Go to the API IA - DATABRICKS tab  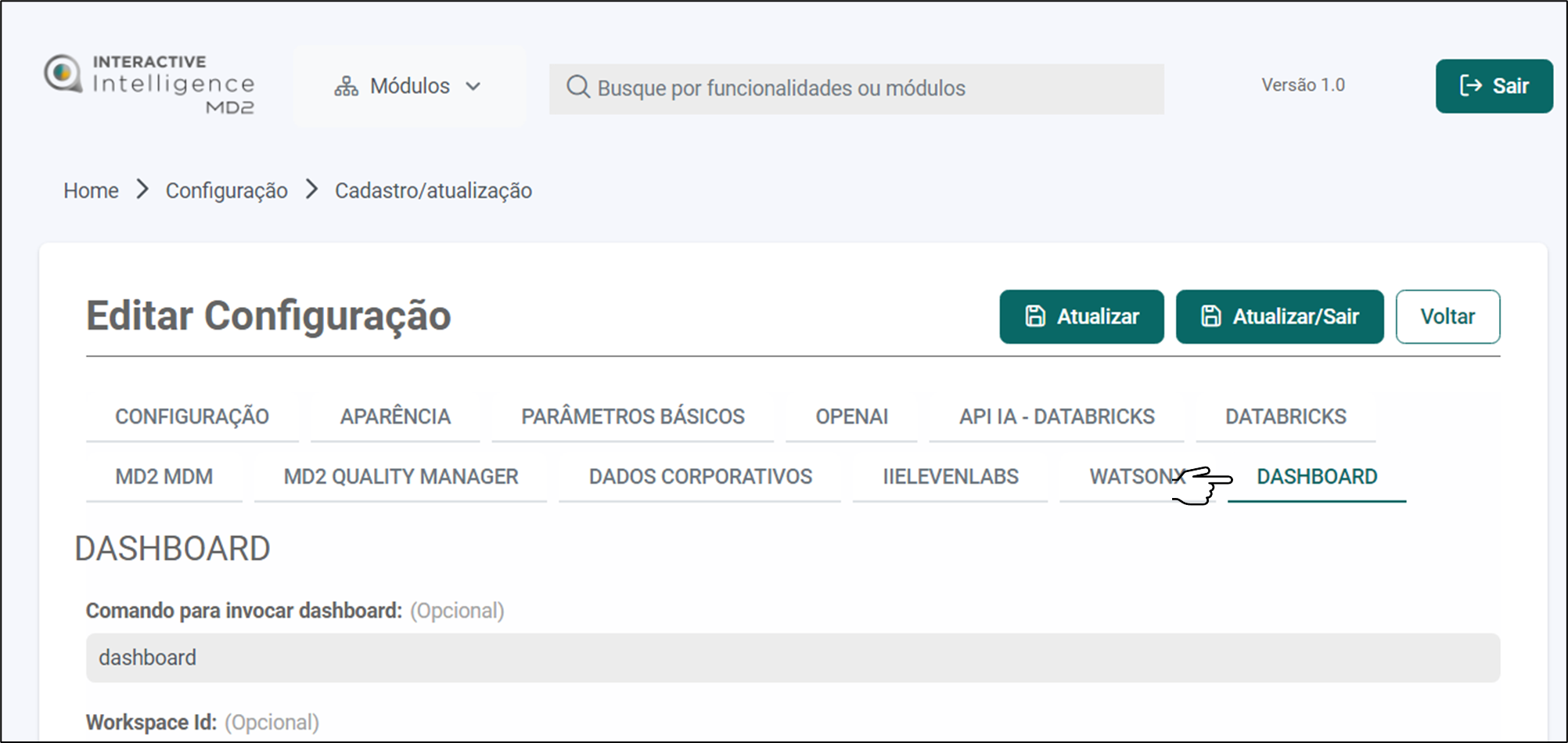coord(1056,417)
